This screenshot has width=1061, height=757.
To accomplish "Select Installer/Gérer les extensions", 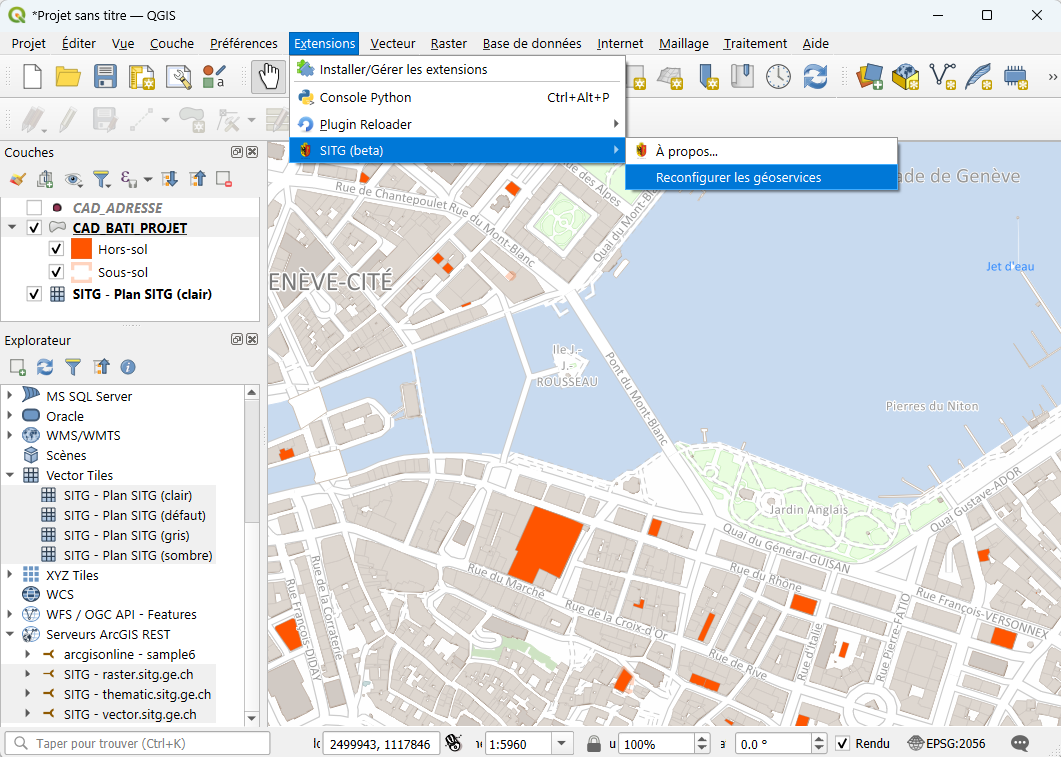I will pos(457,69).
